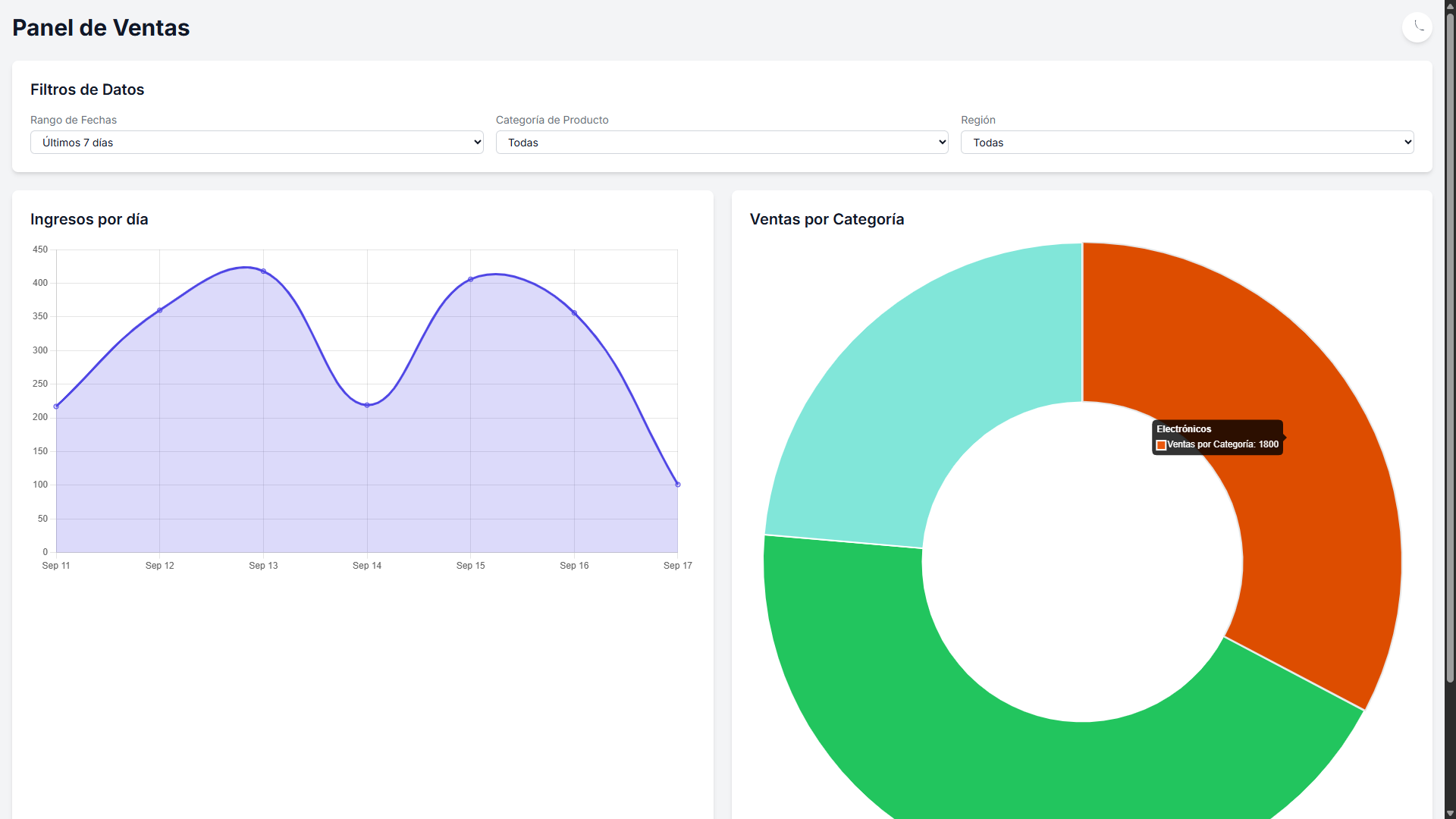Click the scrollbar down arrow
This screenshot has height=819, width=1456.
[x=1450, y=813]
